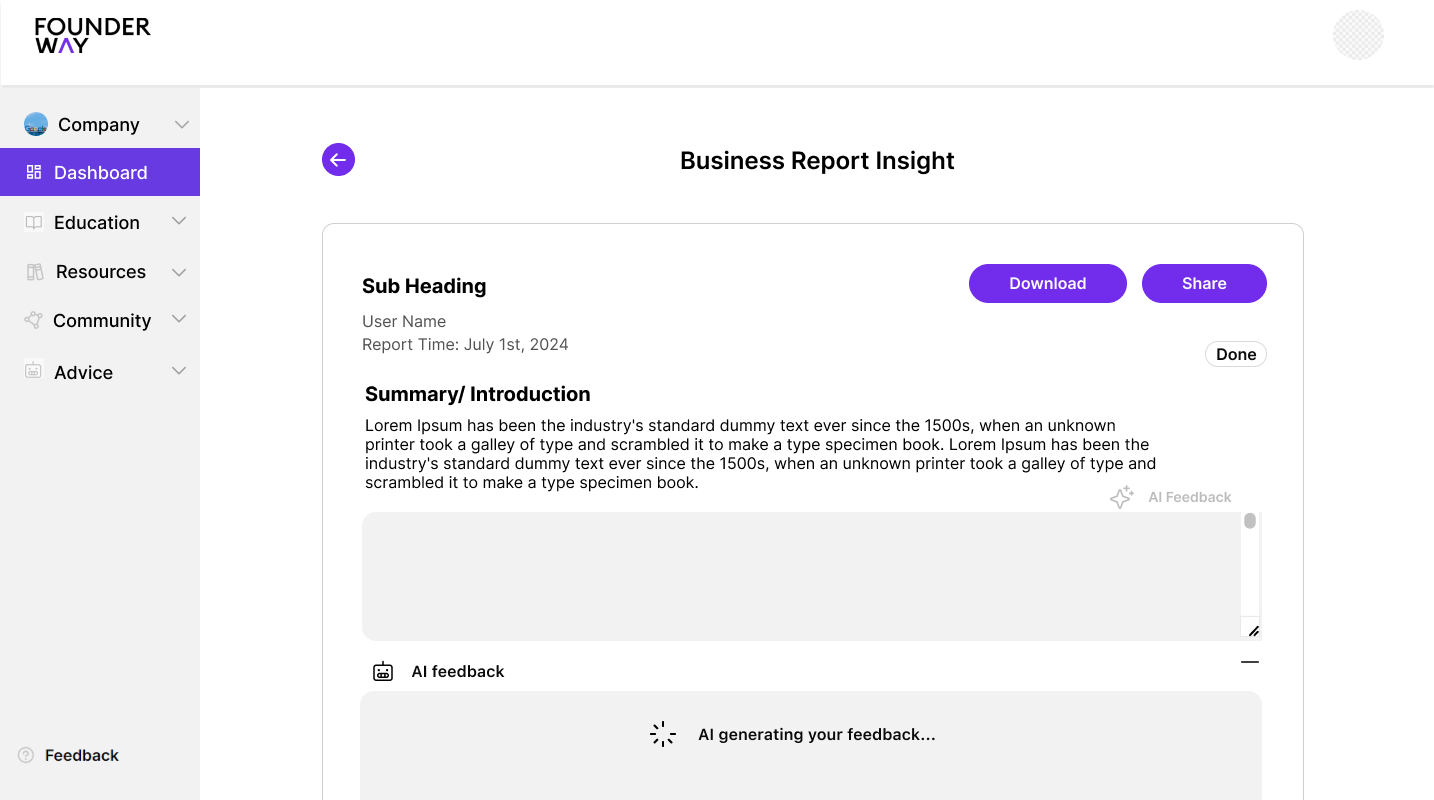This screenshot has width=1434, height=800.
Task: Click the Feedback question mark icon
Action: pyautogui.click(x=26, y=755)
